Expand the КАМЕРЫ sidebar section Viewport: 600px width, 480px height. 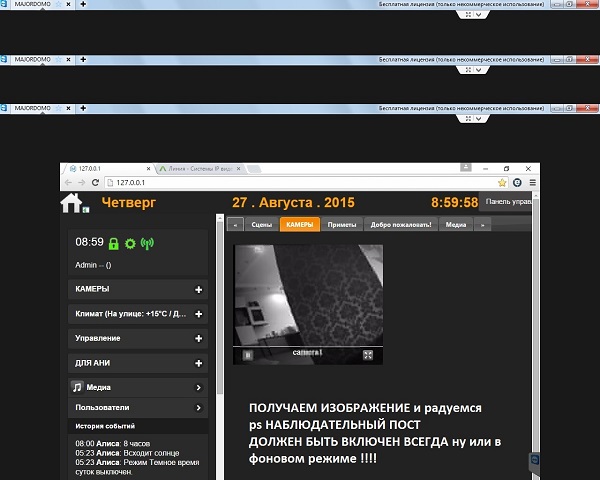click(198, 289)
